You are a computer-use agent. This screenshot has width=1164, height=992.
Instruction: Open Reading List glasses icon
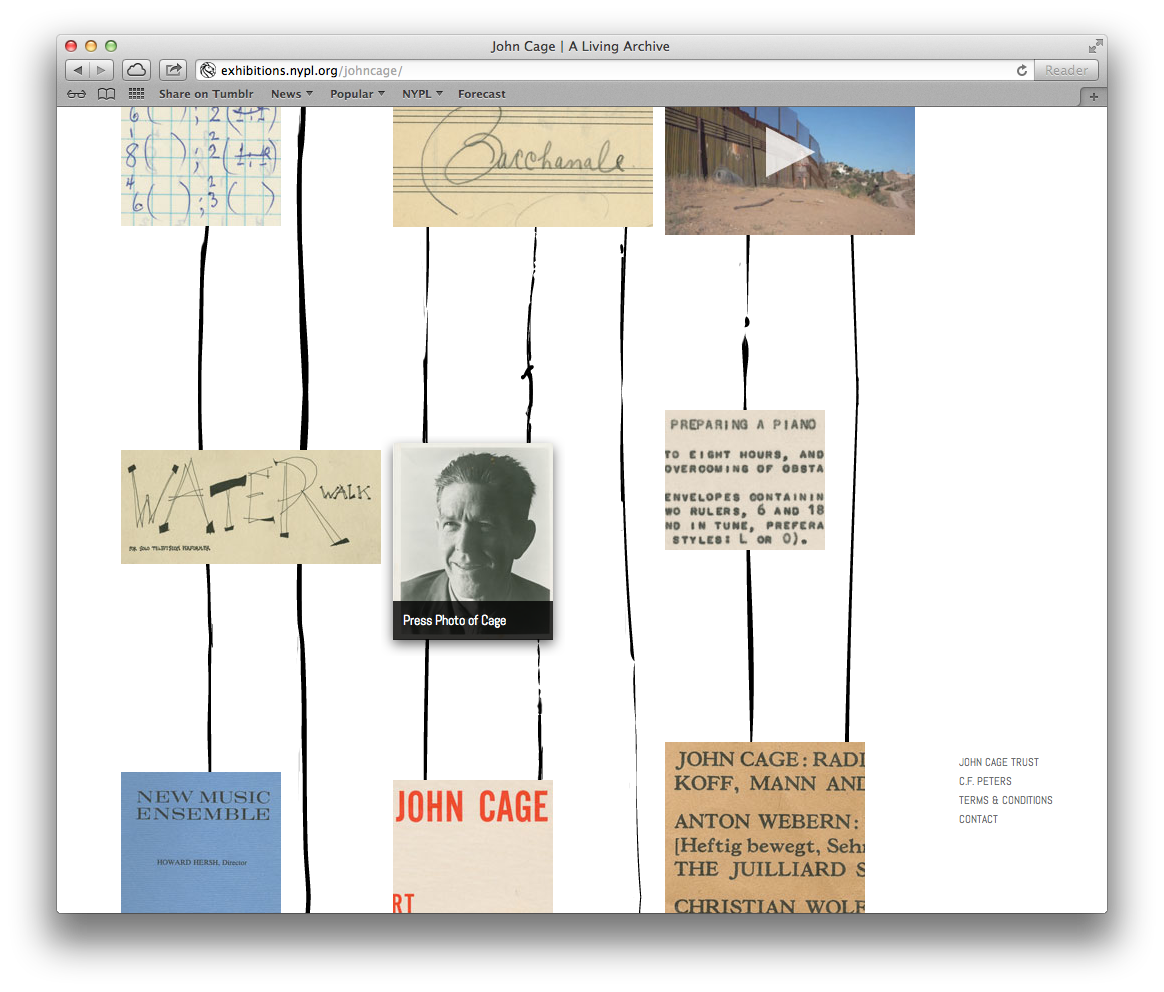pos(76,94)
